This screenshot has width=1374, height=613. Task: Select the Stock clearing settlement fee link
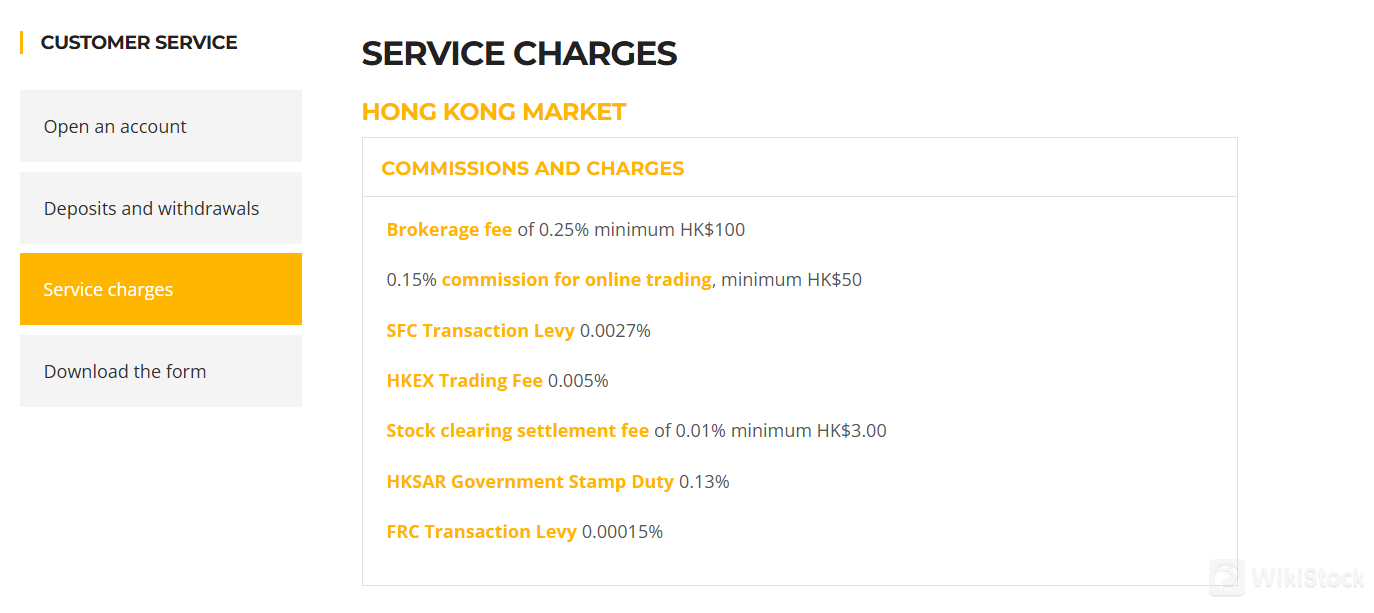pos(517,430)
